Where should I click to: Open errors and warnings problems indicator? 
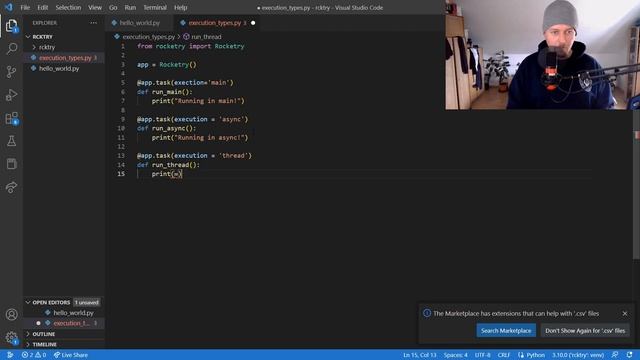pos(34,355)
